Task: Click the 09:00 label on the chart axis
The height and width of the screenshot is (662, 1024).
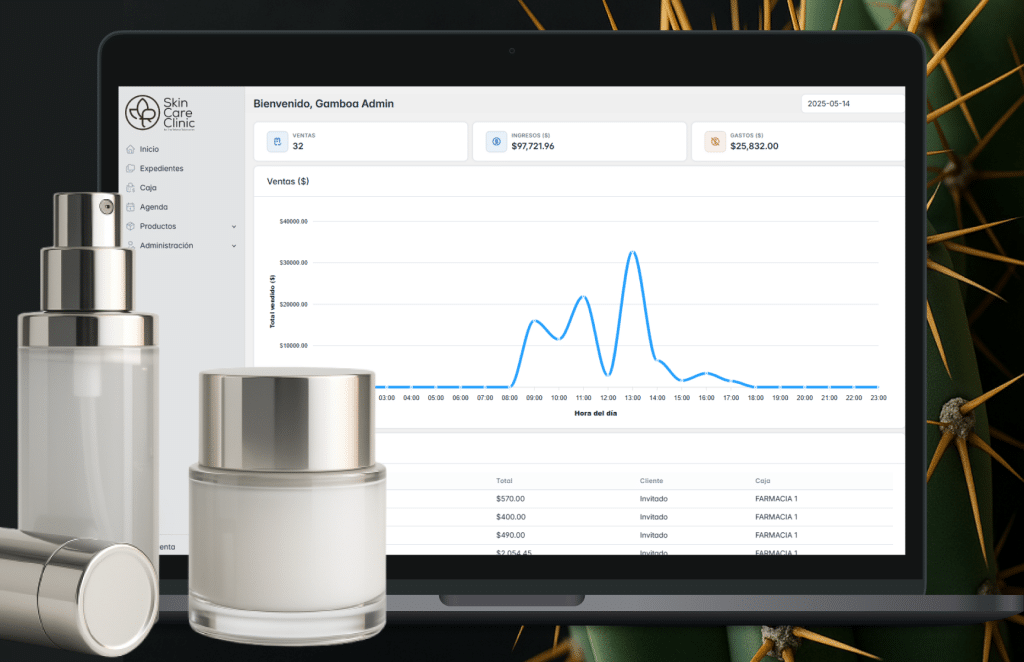Action: 534,398
